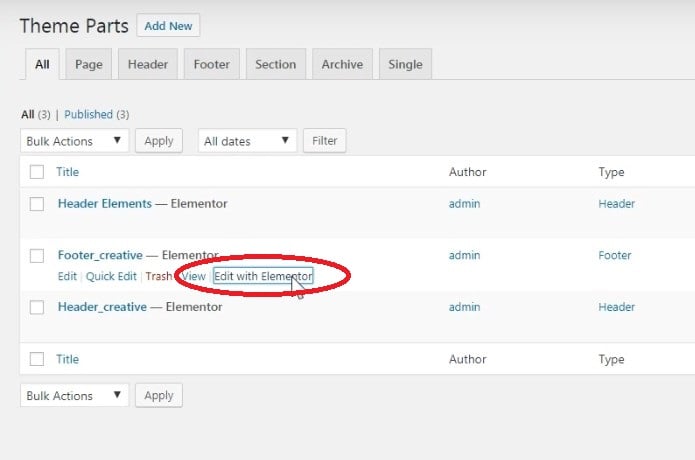Open the Footer tab

click(x=211, y=64)
